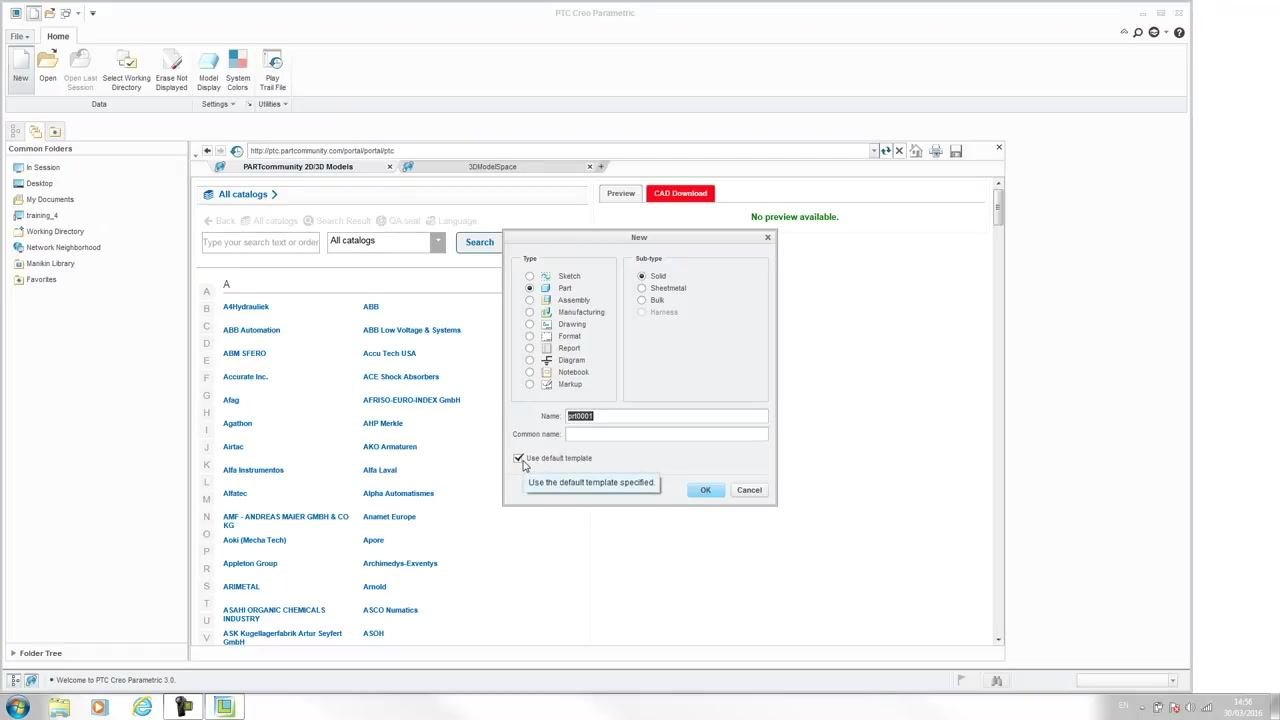The image size is (1280, 720).
Task: Click browser back arrow icon
Action: pyautogui.click(x=207, y=151)
